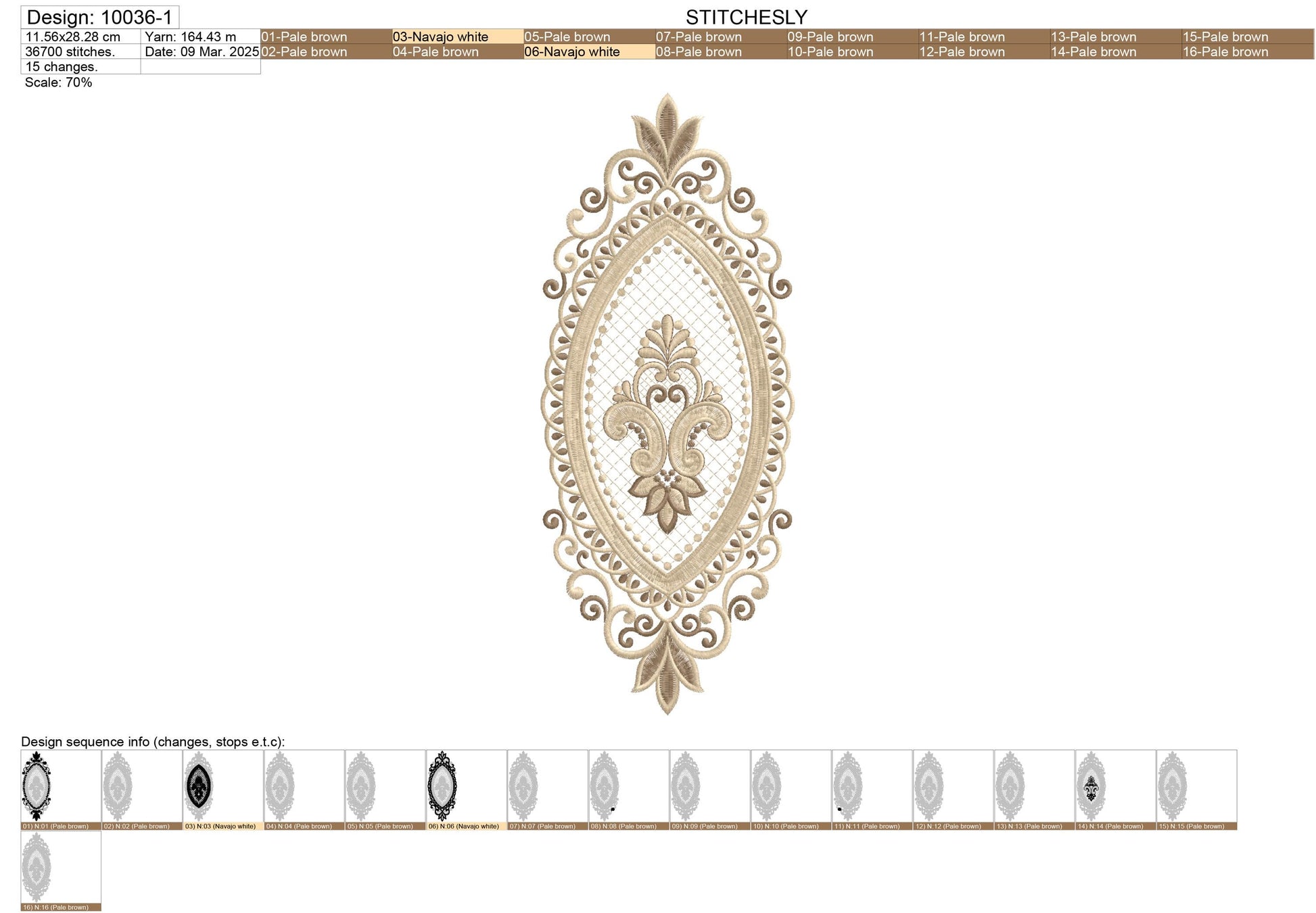This screenshot has width=1316, height=913.
Task: Open sequence thumbnail 09) N:09 Pale brown
Action: point(710,789)
